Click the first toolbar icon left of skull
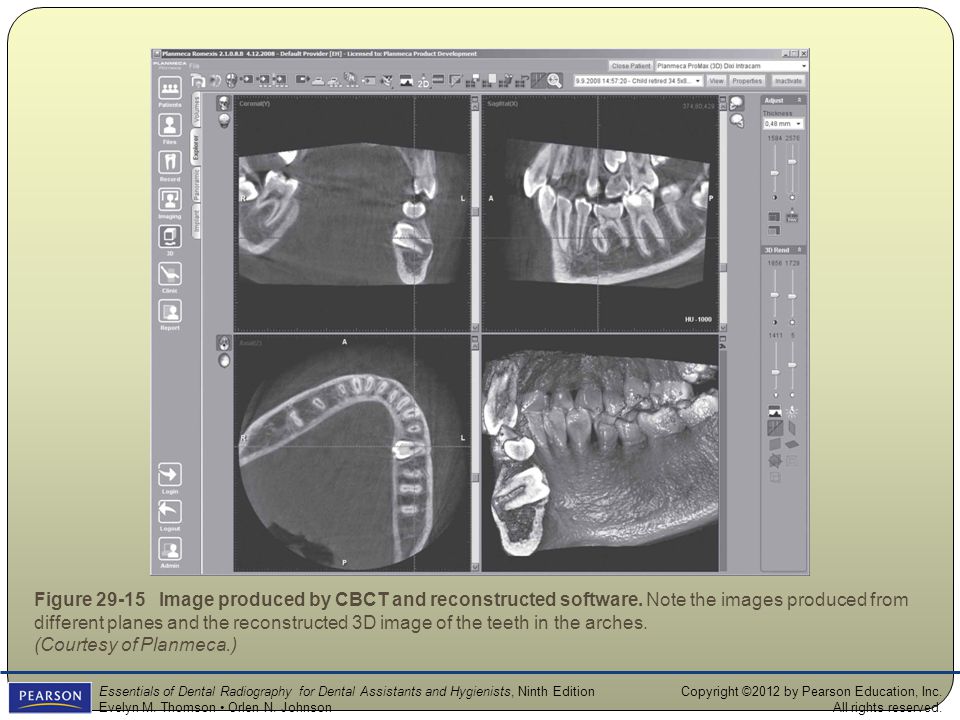The width and height of the screenshot is (960, 720). 197,81
